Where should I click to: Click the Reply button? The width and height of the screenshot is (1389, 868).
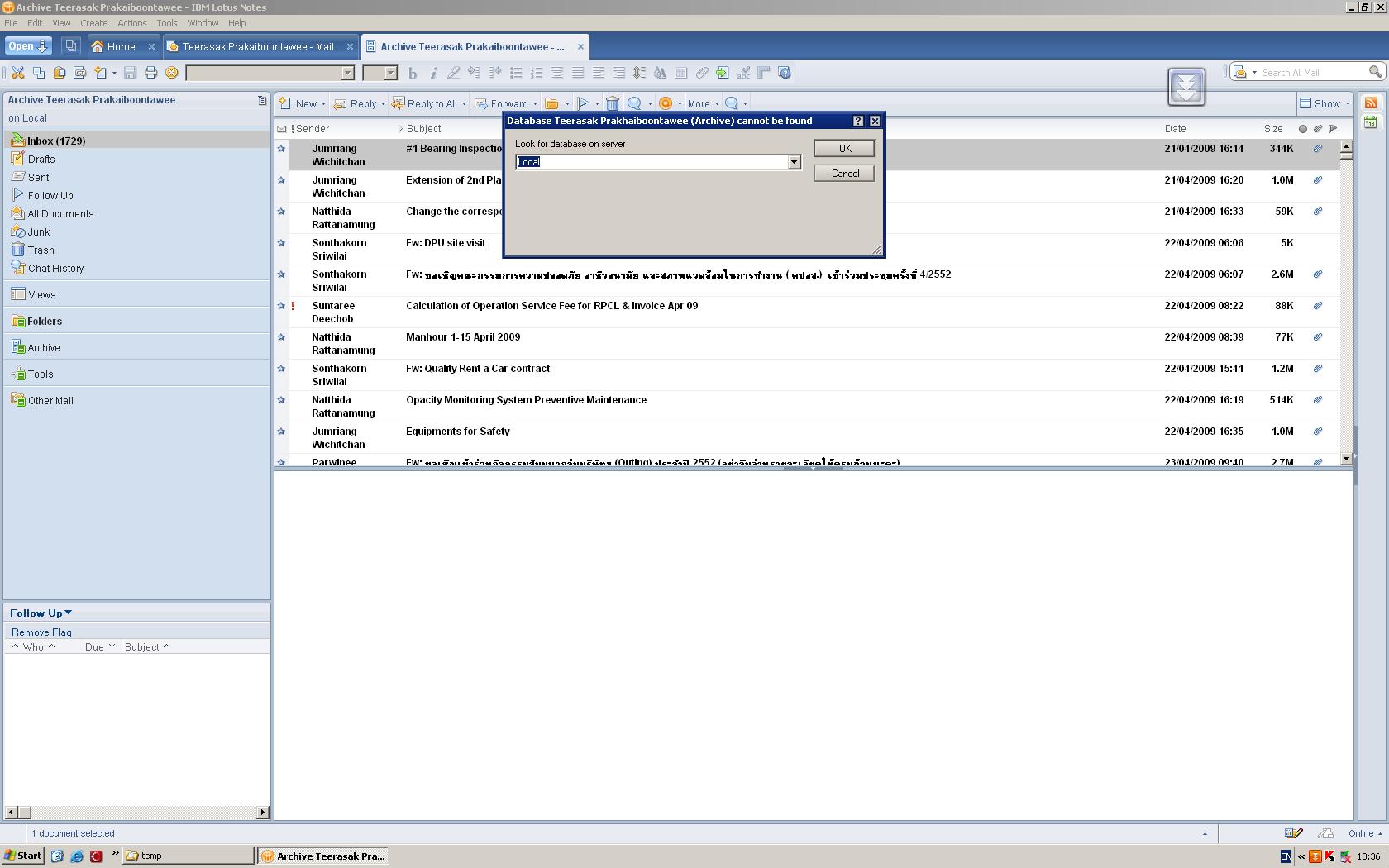(x=356, y=103)
